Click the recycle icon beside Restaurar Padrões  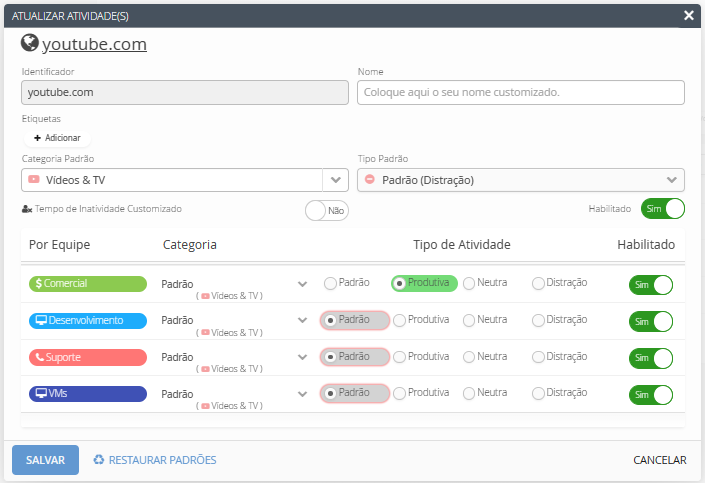tap(98, 460)
